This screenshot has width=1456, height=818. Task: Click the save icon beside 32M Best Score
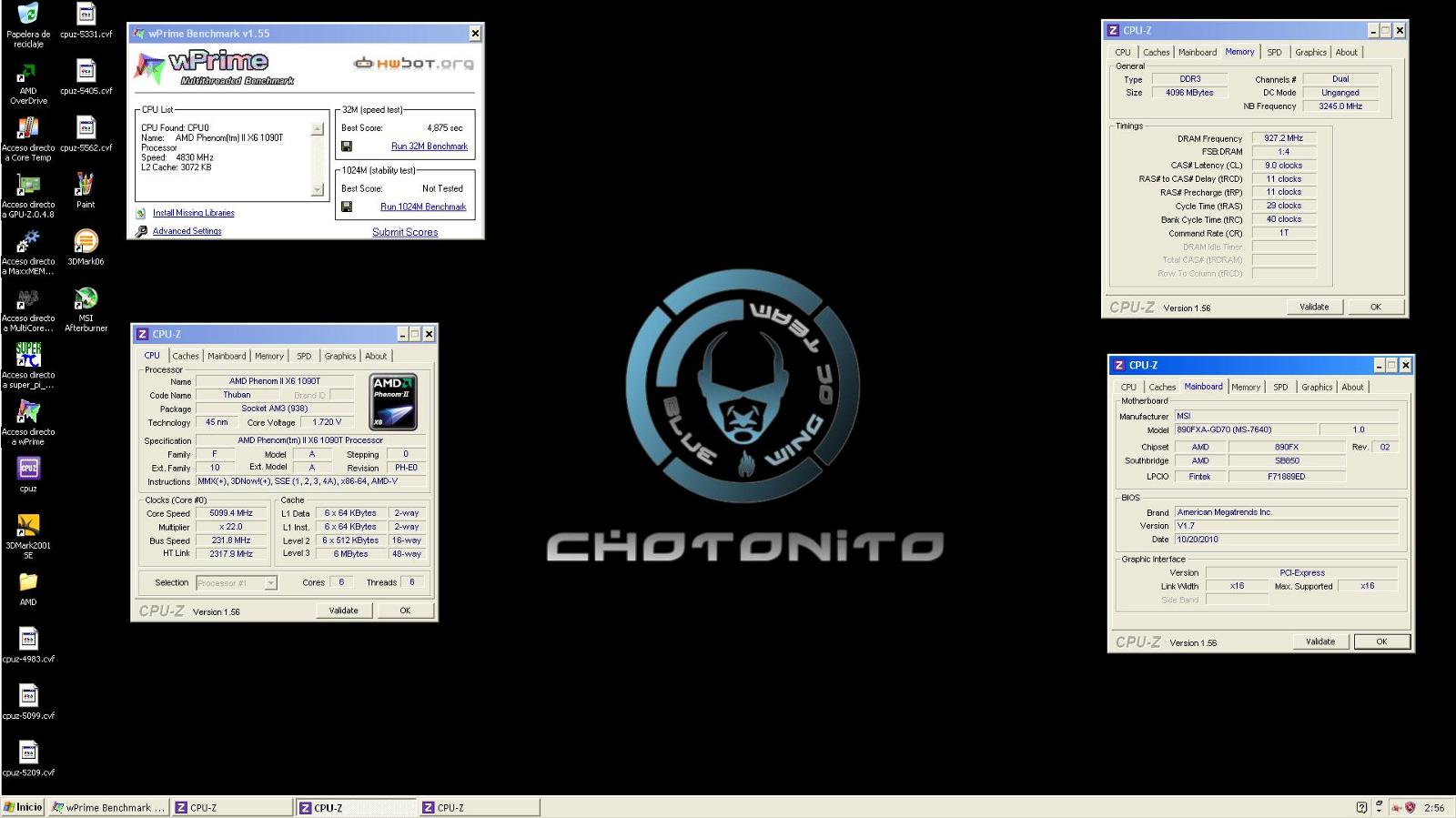347,146
